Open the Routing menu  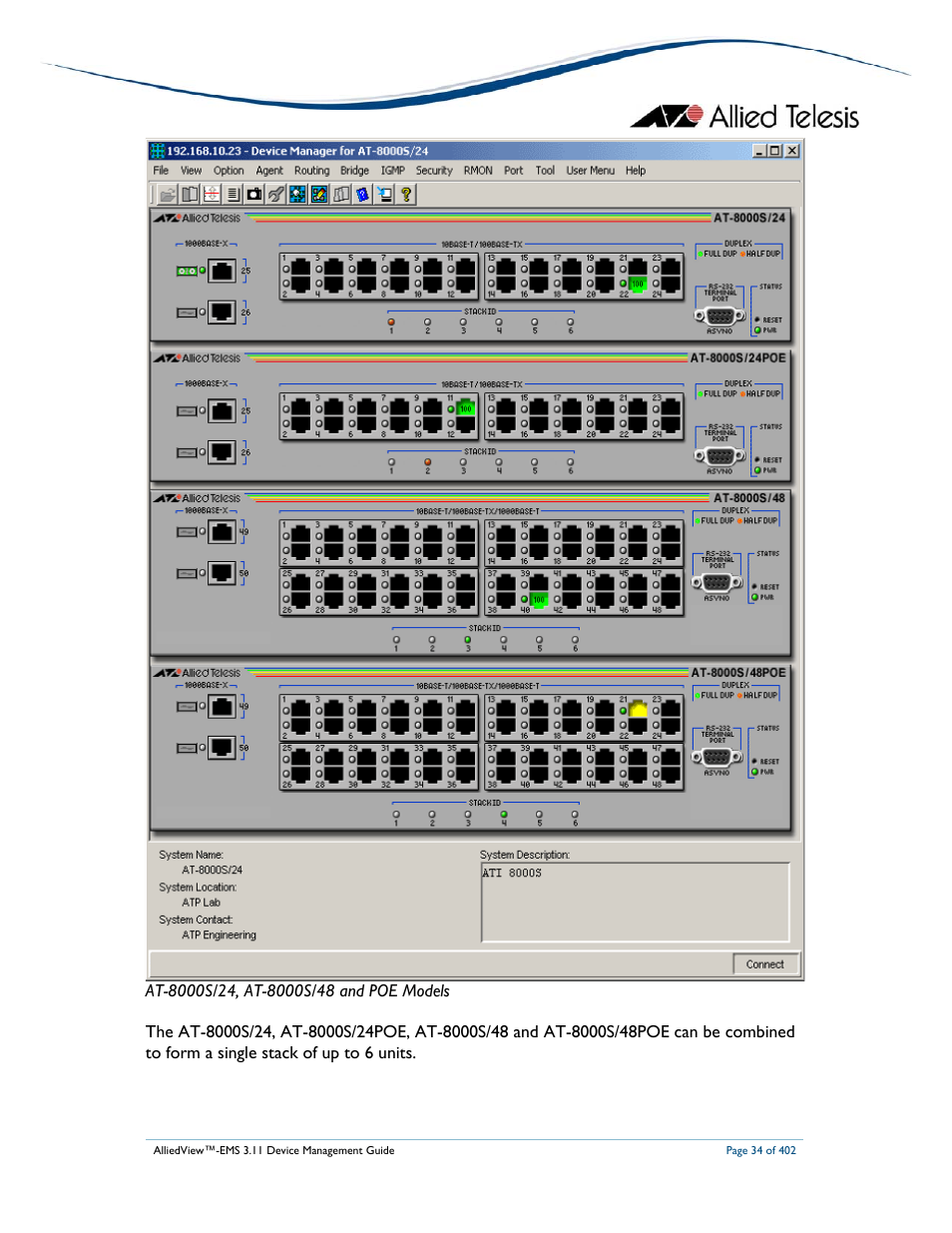click(x=311, y=171)
